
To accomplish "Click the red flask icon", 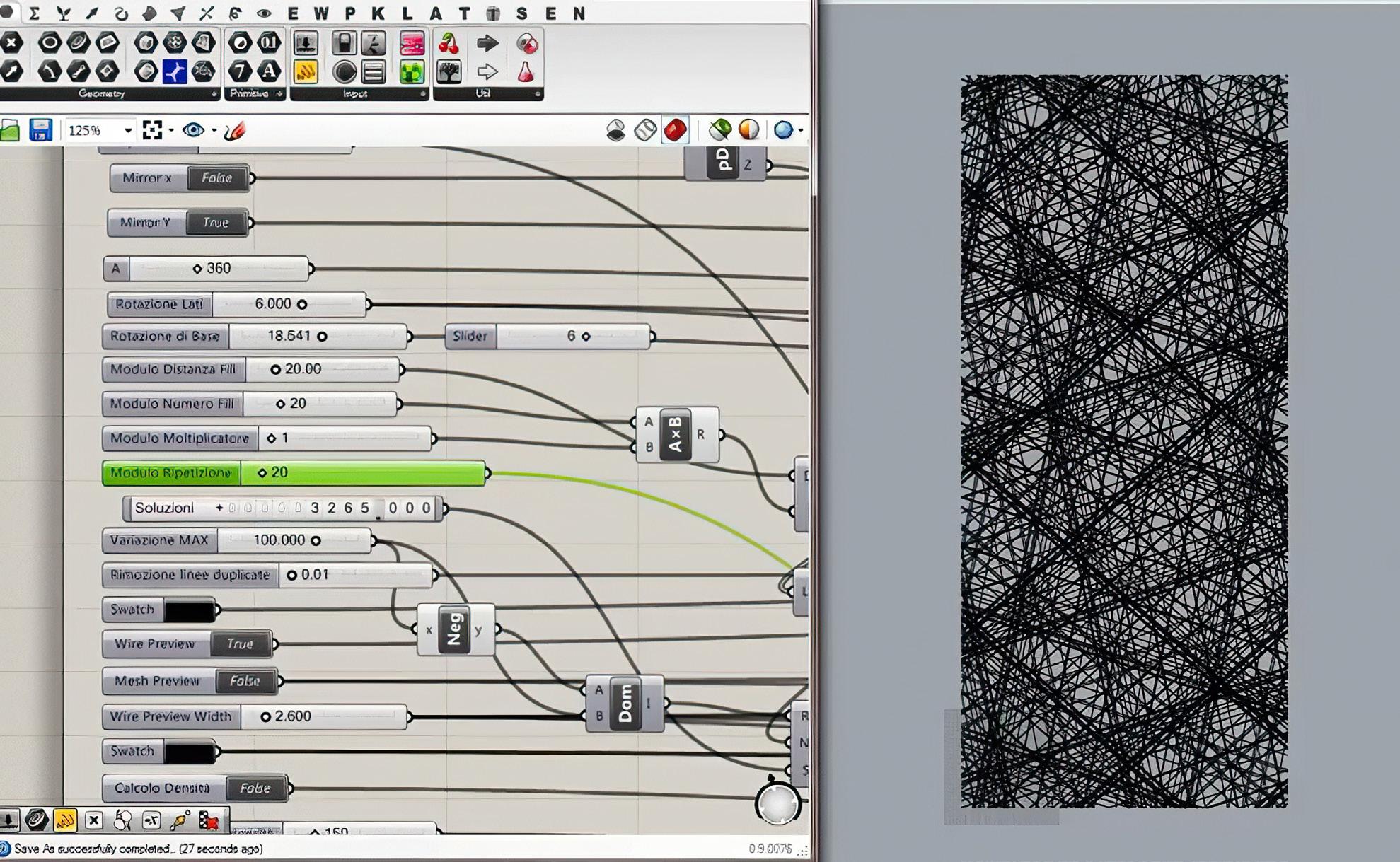I will click(x=526, y=71).
